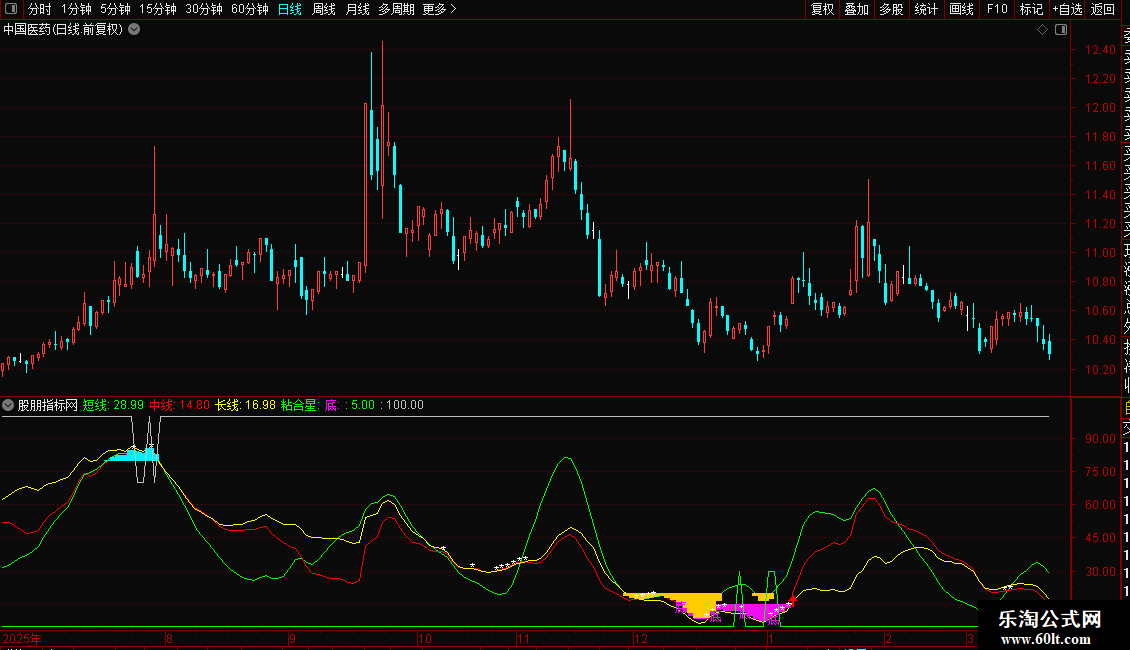Select the 60分钟 period tab
This screenshot has height=650, width=1130.
[249, 9]
